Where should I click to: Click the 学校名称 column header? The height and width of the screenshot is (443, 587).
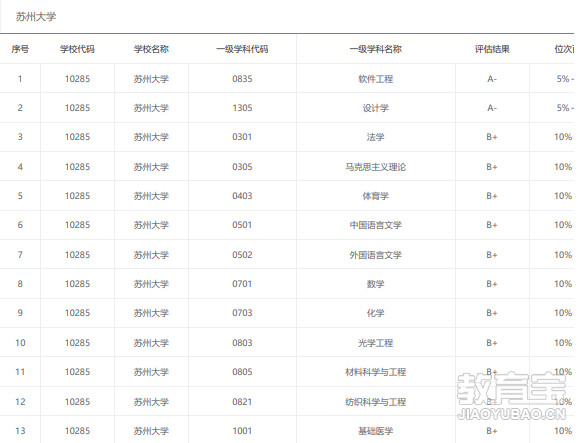coord(151,49)
